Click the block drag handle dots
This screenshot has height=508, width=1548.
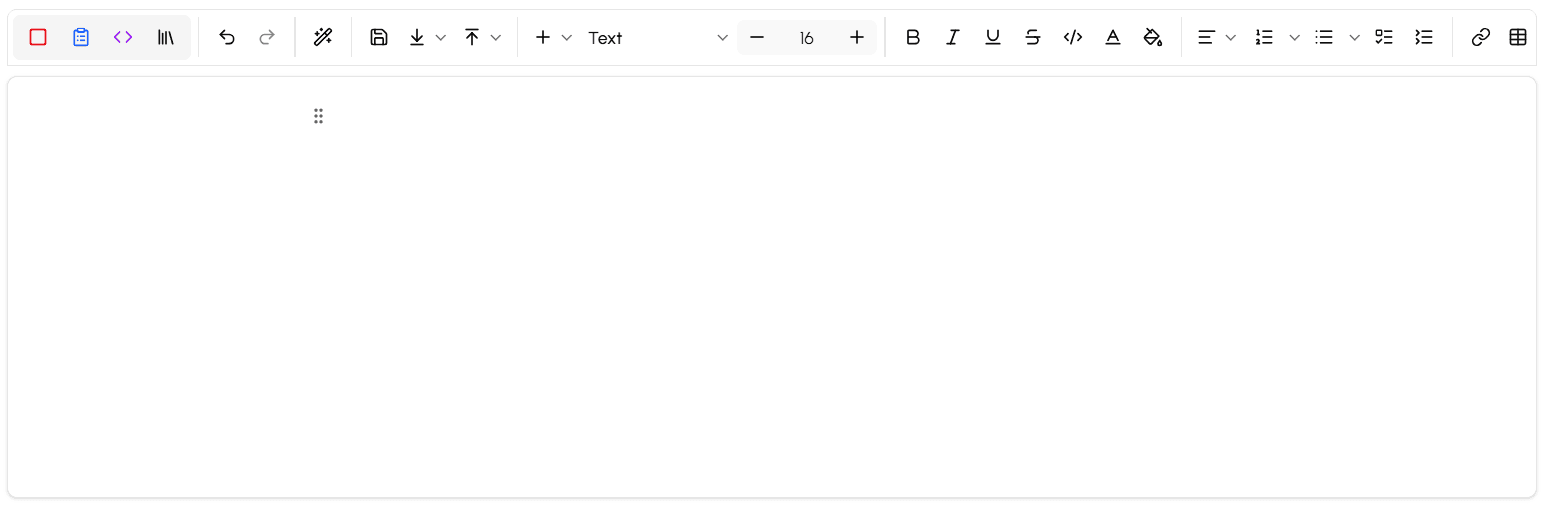318,116
